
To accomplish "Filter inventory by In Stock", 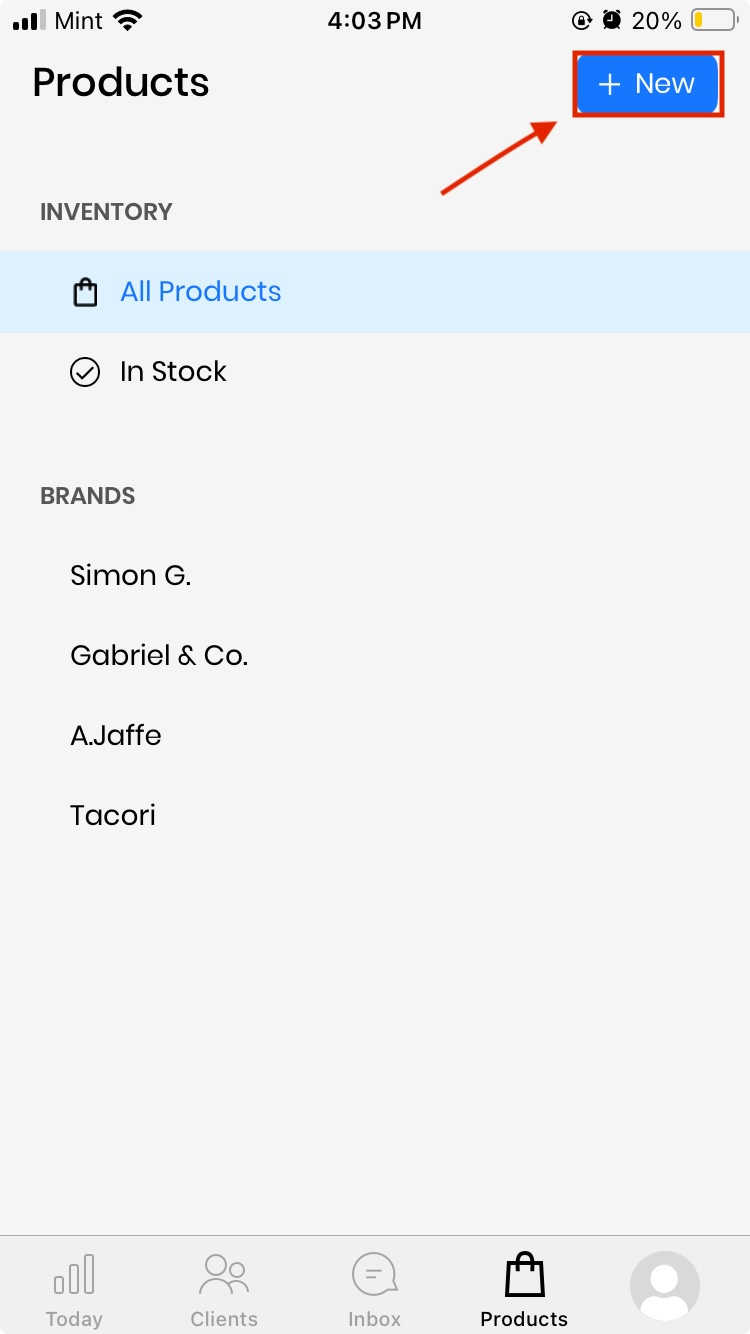I will 173,372.
